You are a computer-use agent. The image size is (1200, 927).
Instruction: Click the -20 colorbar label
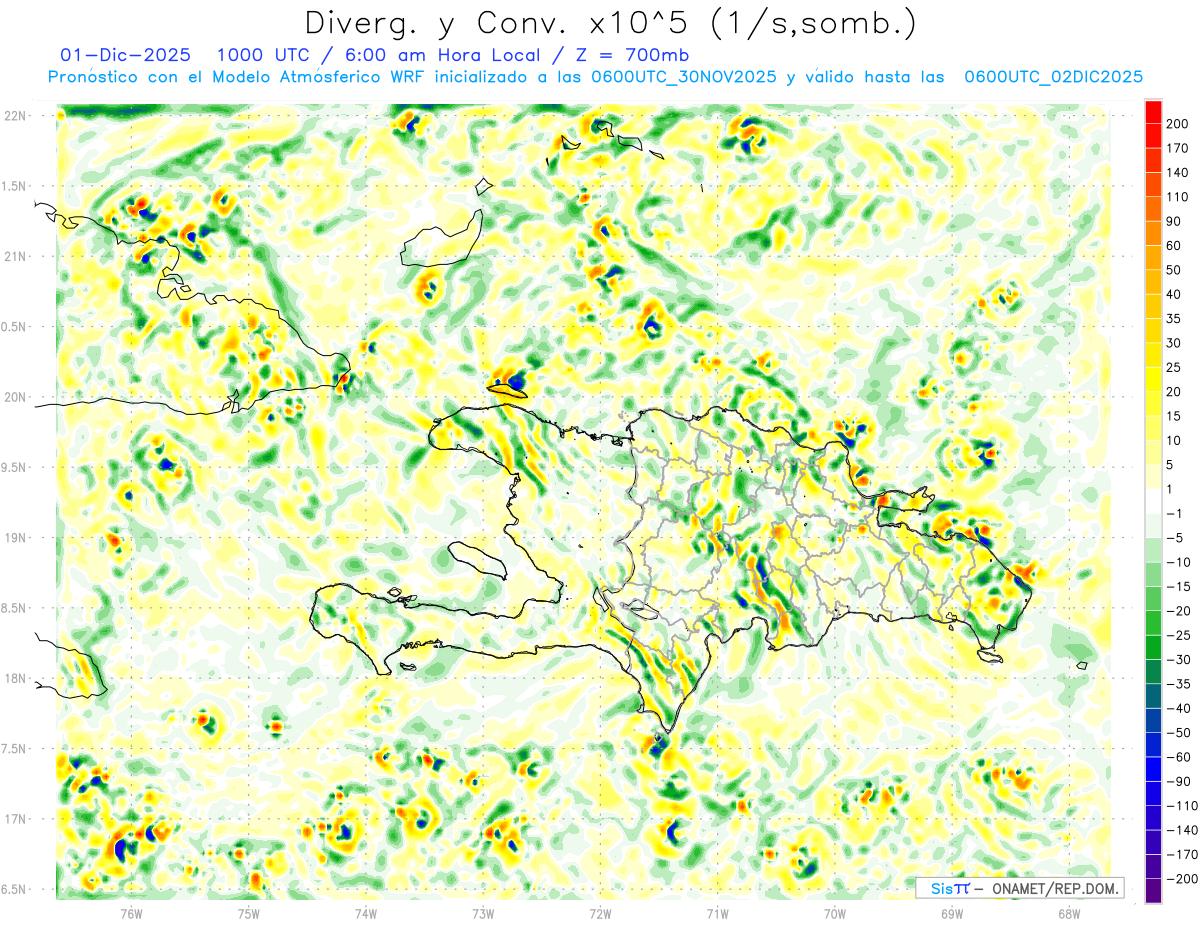click(x=1179, y=611)
